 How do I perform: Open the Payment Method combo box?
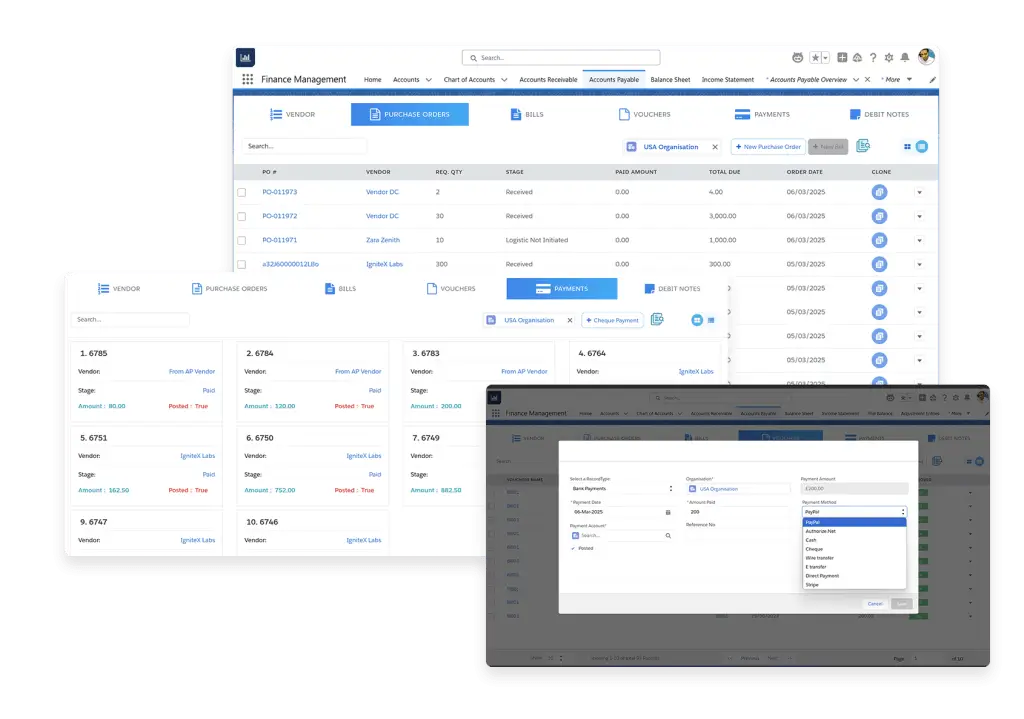pos(854,512)
